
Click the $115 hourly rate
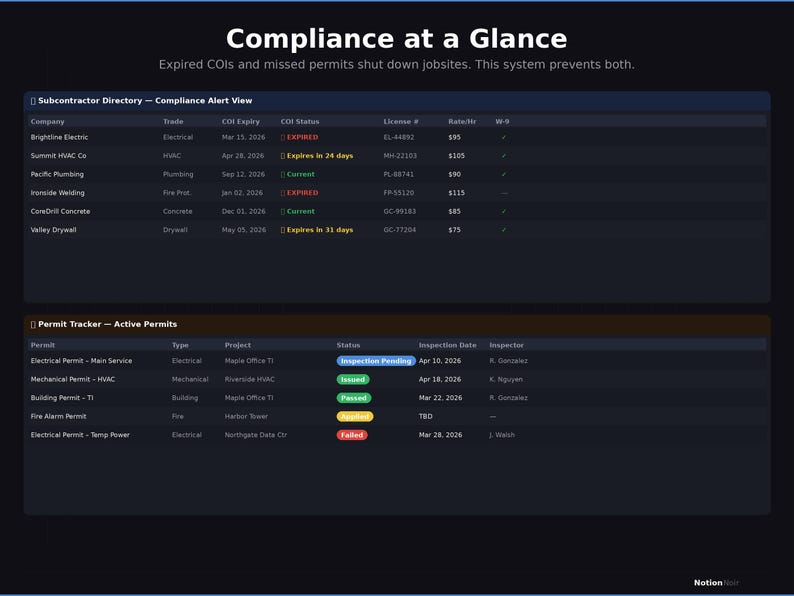click(456, 193)
